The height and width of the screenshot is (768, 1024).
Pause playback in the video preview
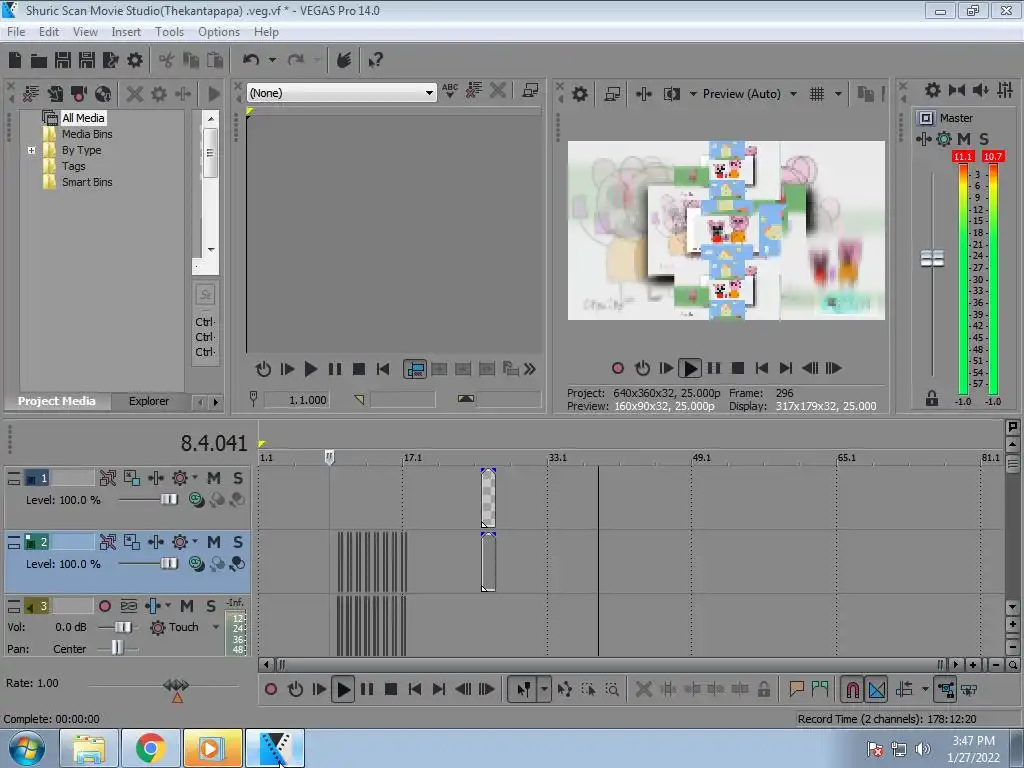(714, 368)
